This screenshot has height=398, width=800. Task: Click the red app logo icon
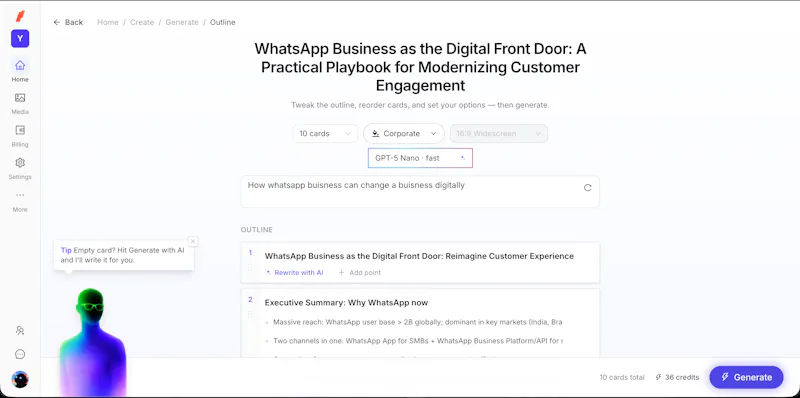pos(20,16)
